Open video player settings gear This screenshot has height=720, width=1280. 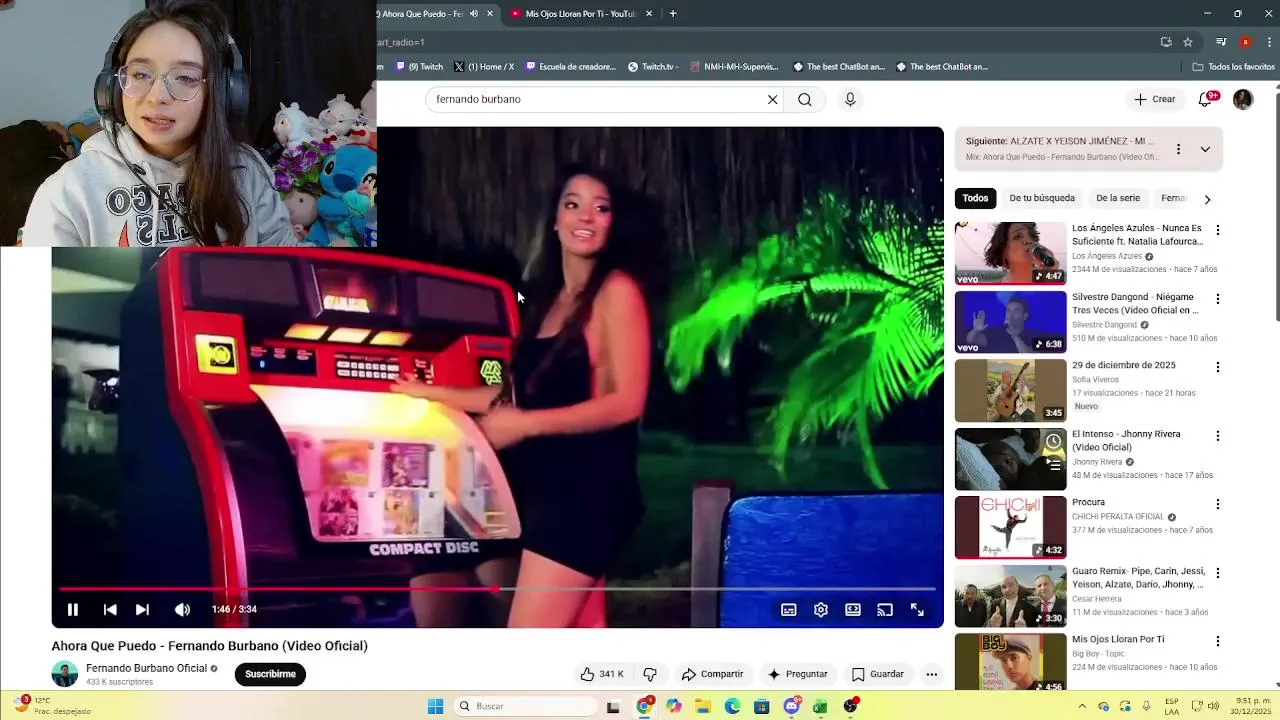coord(821,609)
